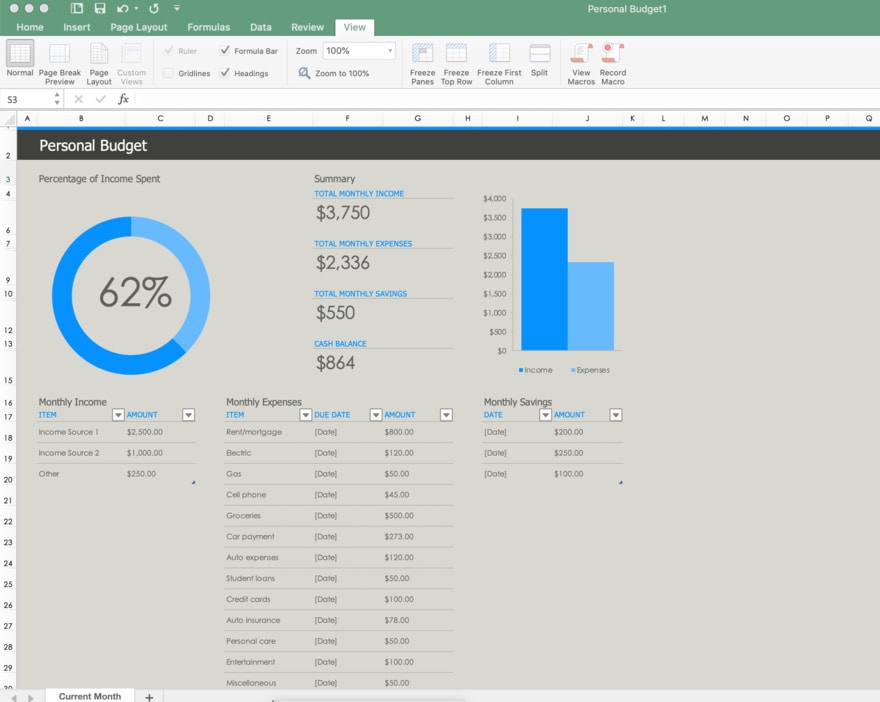Click inside the formula bar field
The image size is (880, 702).
click(x=505, y=99)
